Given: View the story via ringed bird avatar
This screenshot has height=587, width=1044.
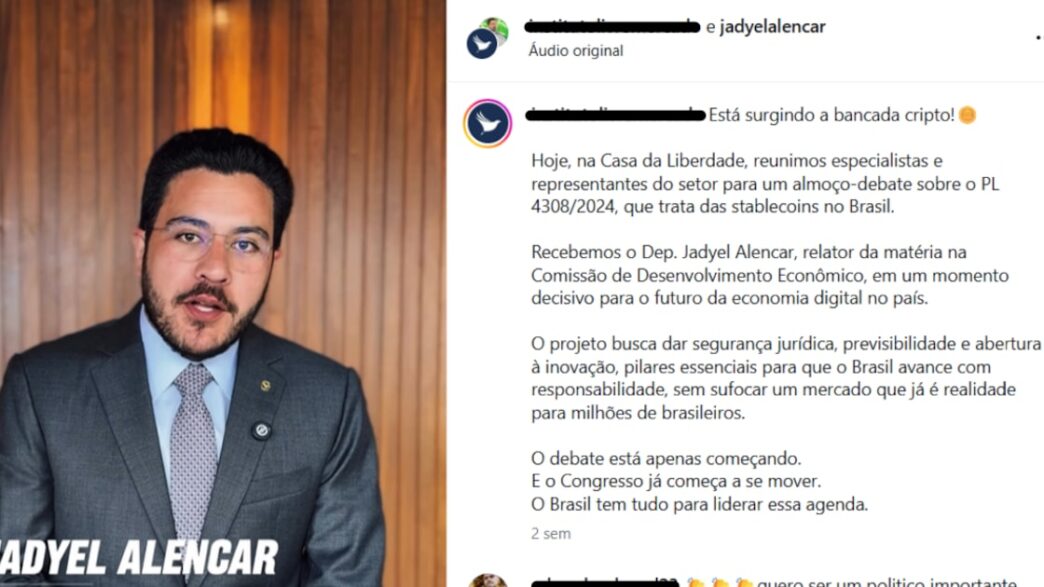Looking at the screenshot, I should [x=487, y=123].
